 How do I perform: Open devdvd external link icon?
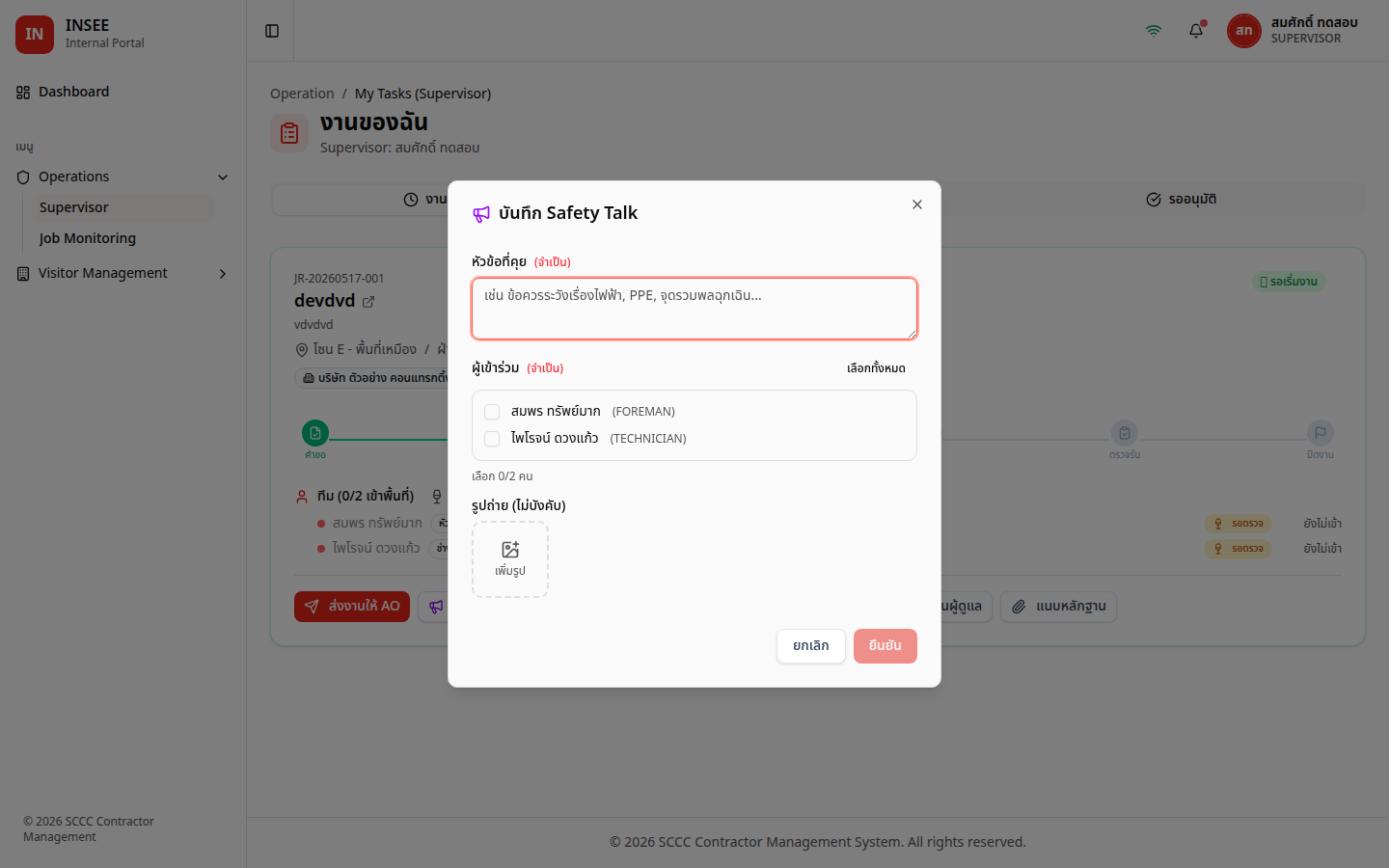pos(368,302)
